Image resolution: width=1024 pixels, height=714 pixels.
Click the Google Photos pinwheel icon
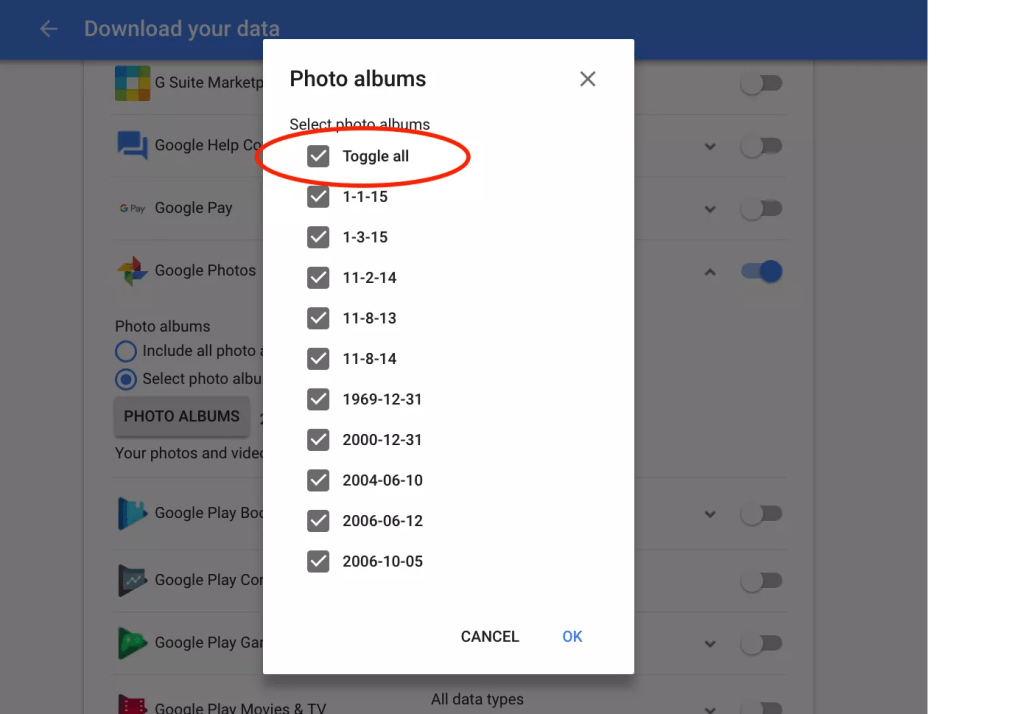pos(132,271)
